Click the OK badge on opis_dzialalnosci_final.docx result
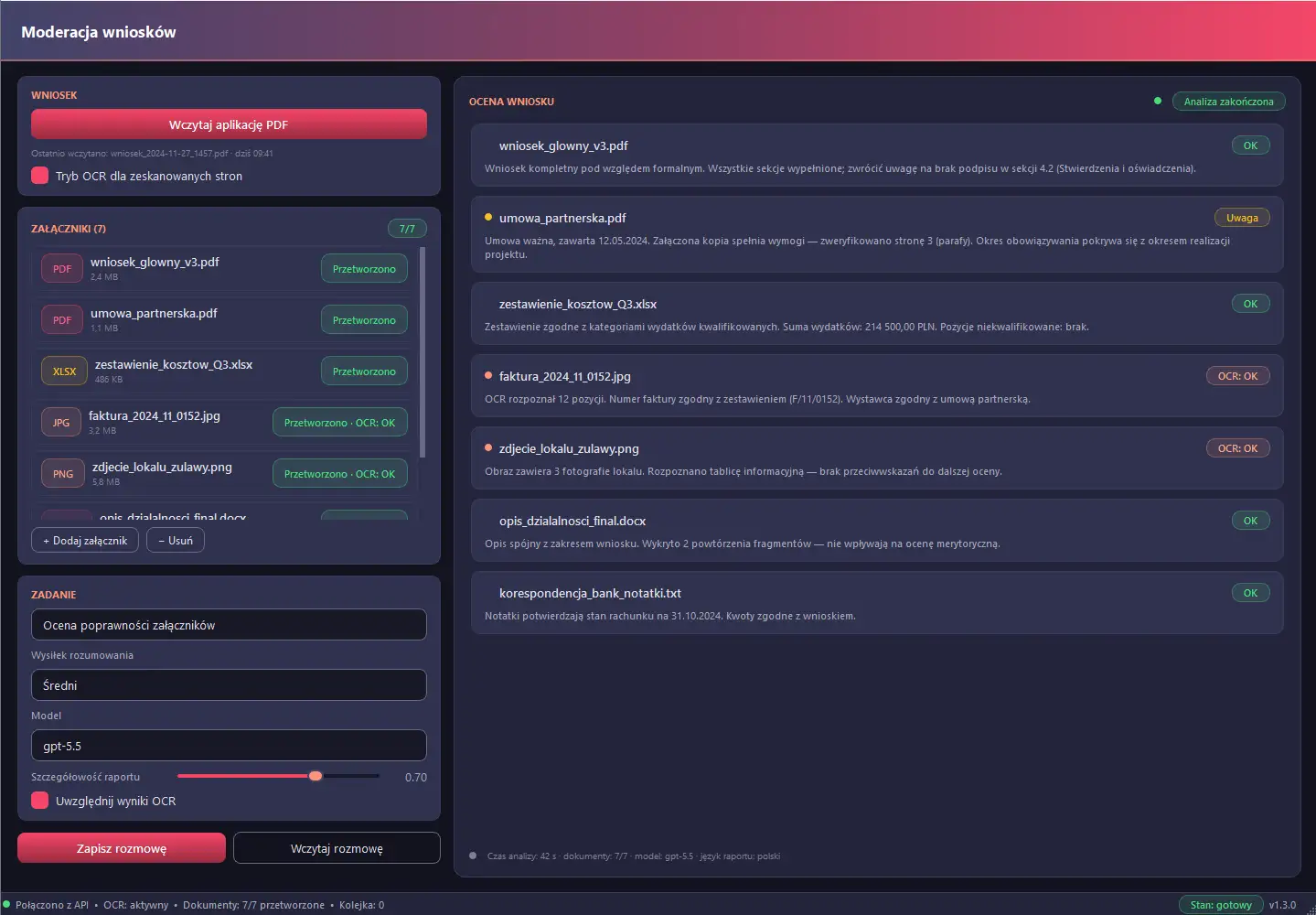The width and height of the screenshot is (1316, 915). [1250, 521]
